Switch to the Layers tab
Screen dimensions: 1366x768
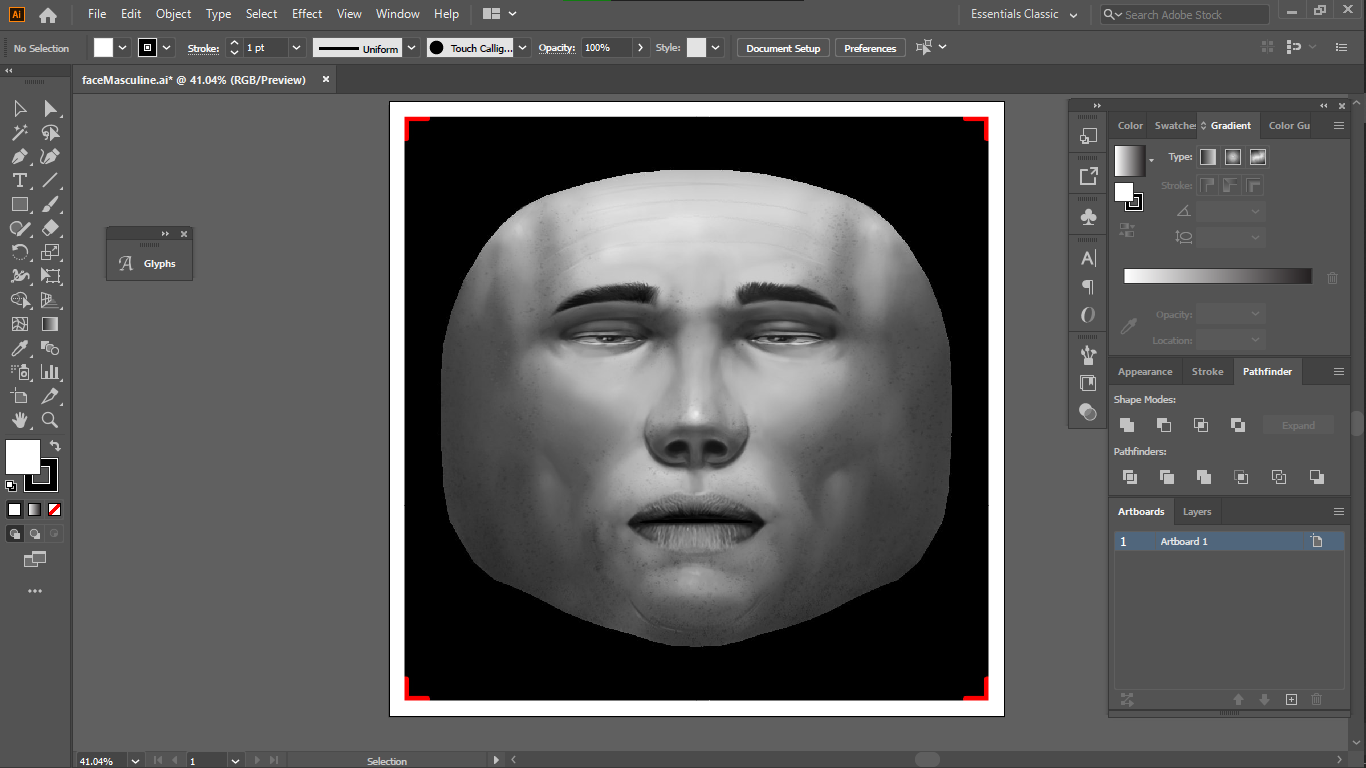(1197, 511)
